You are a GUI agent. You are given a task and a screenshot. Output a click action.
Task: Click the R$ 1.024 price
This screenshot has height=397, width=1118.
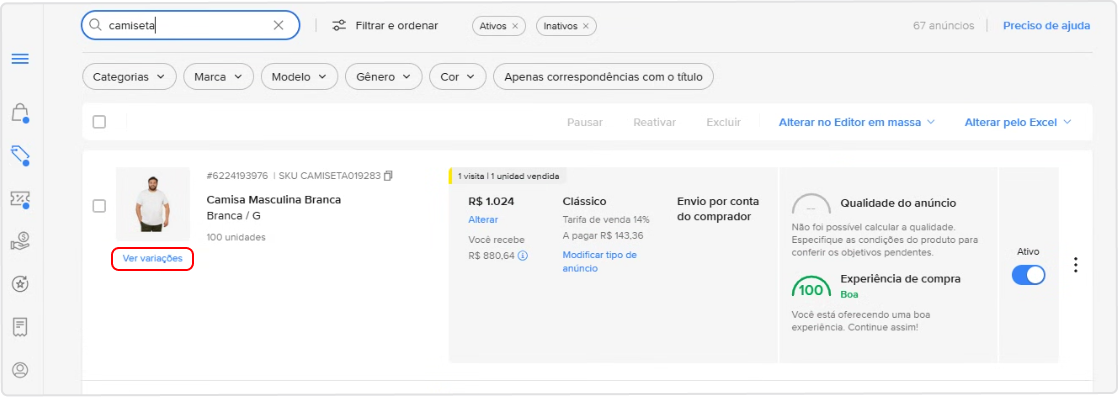tap(491, 201)
